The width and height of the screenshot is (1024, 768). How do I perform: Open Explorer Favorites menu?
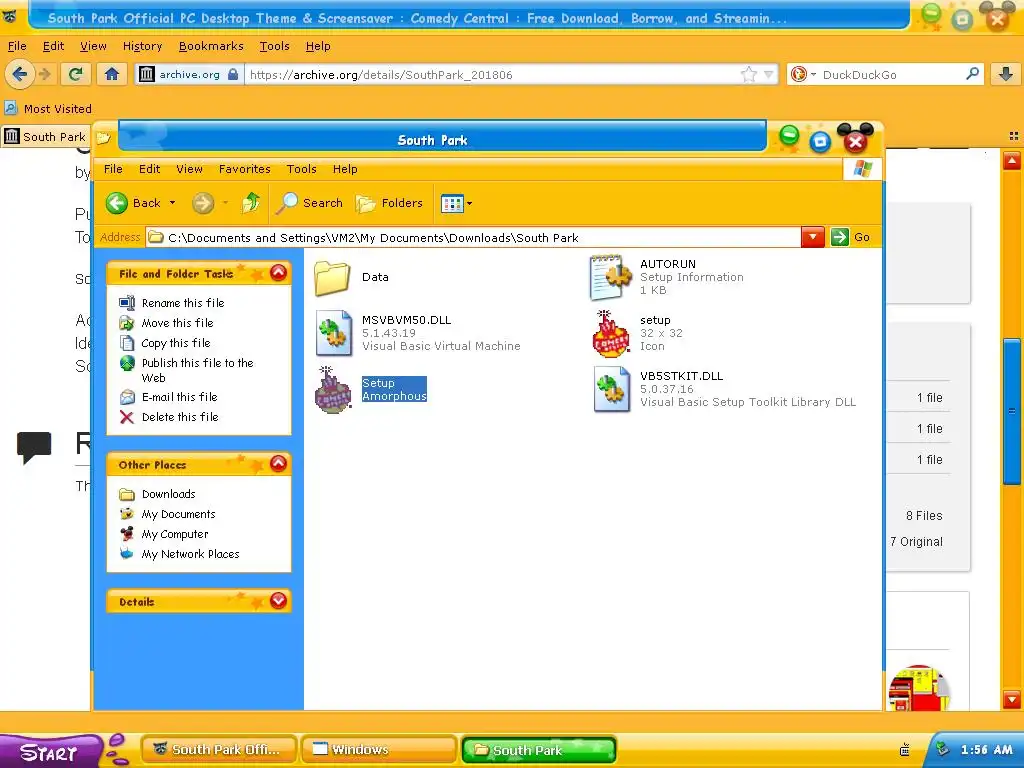tap(244, 169)
